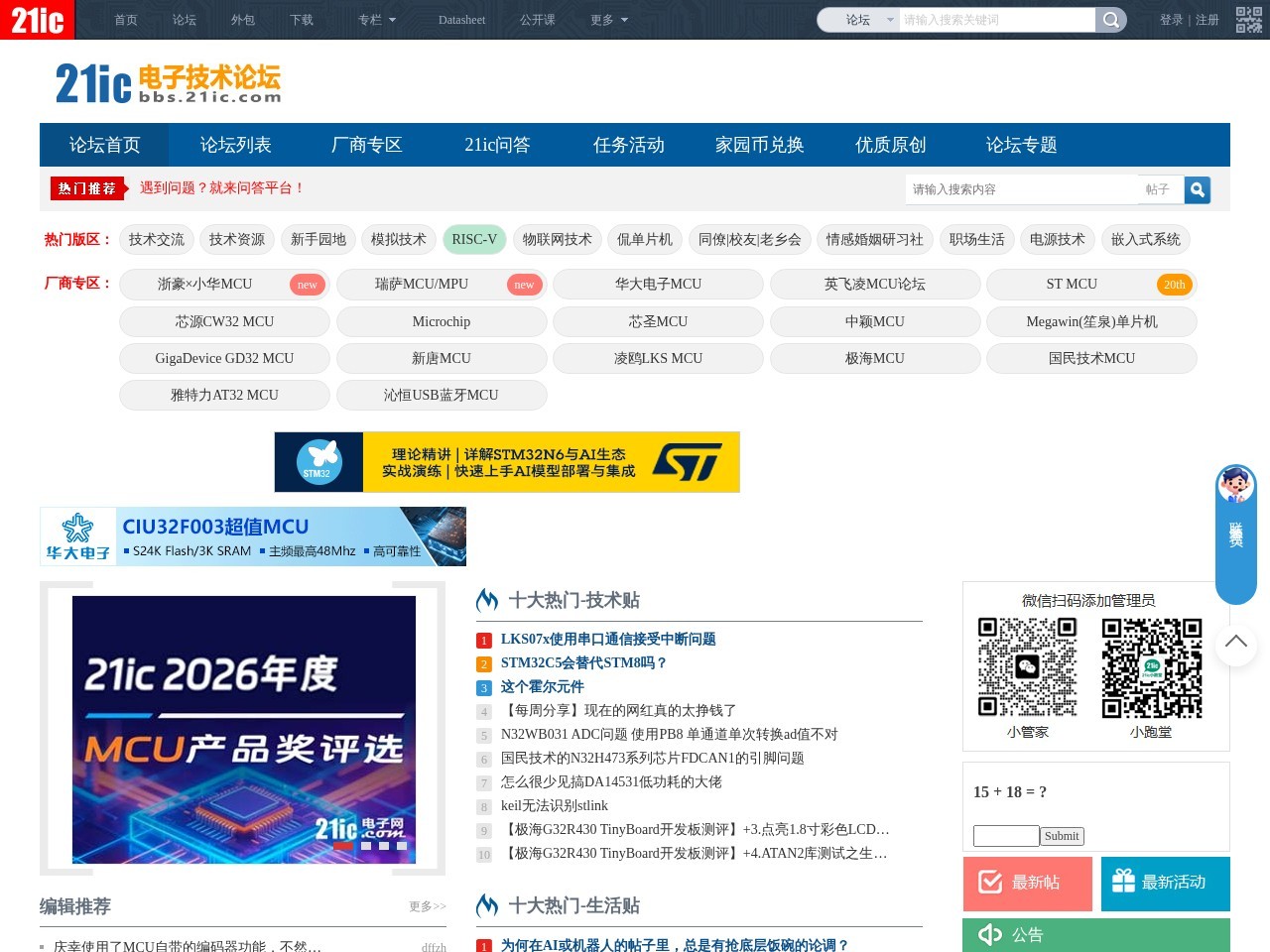Click the 遇到问题？就来问答平台！ link
The image size is (1270, 952).
(222, 188)
